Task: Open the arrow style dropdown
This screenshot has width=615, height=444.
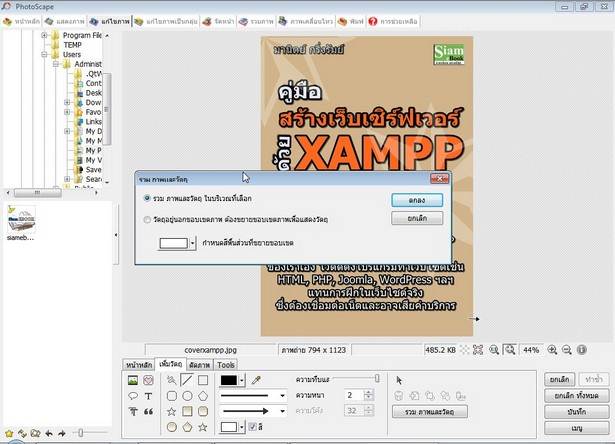Action: click(282, 411)
